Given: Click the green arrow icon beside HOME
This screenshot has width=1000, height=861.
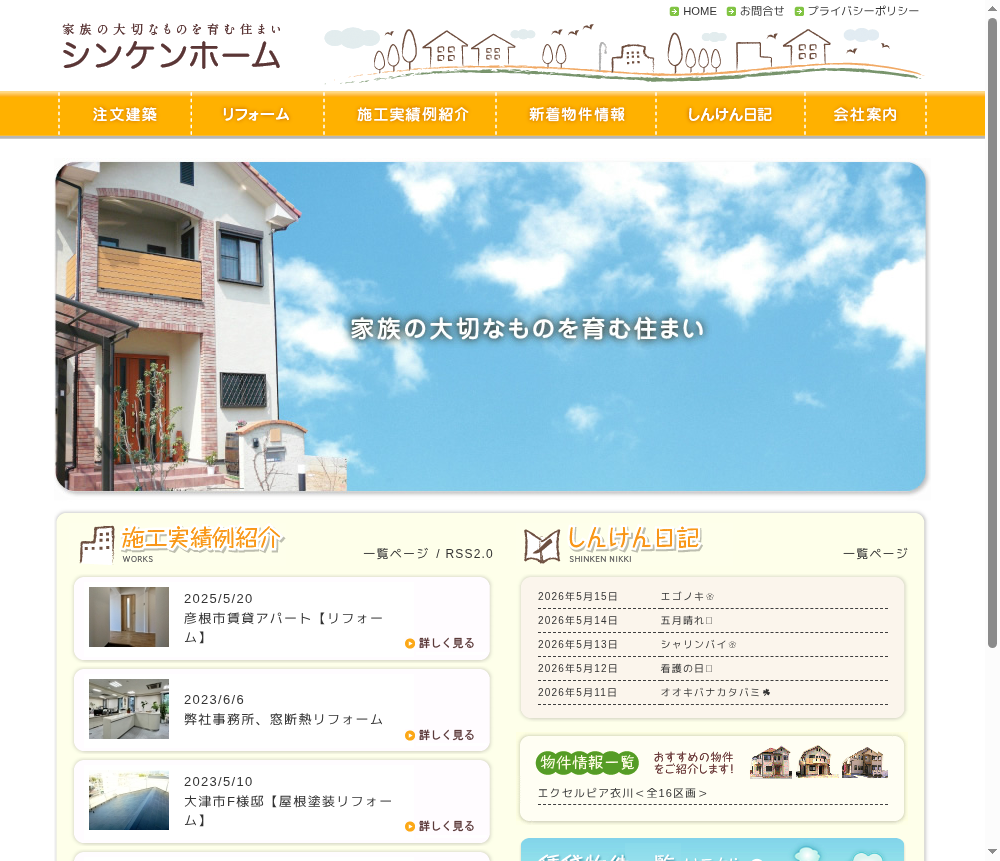Looking at the screenshot, I should tap(674, 11).
